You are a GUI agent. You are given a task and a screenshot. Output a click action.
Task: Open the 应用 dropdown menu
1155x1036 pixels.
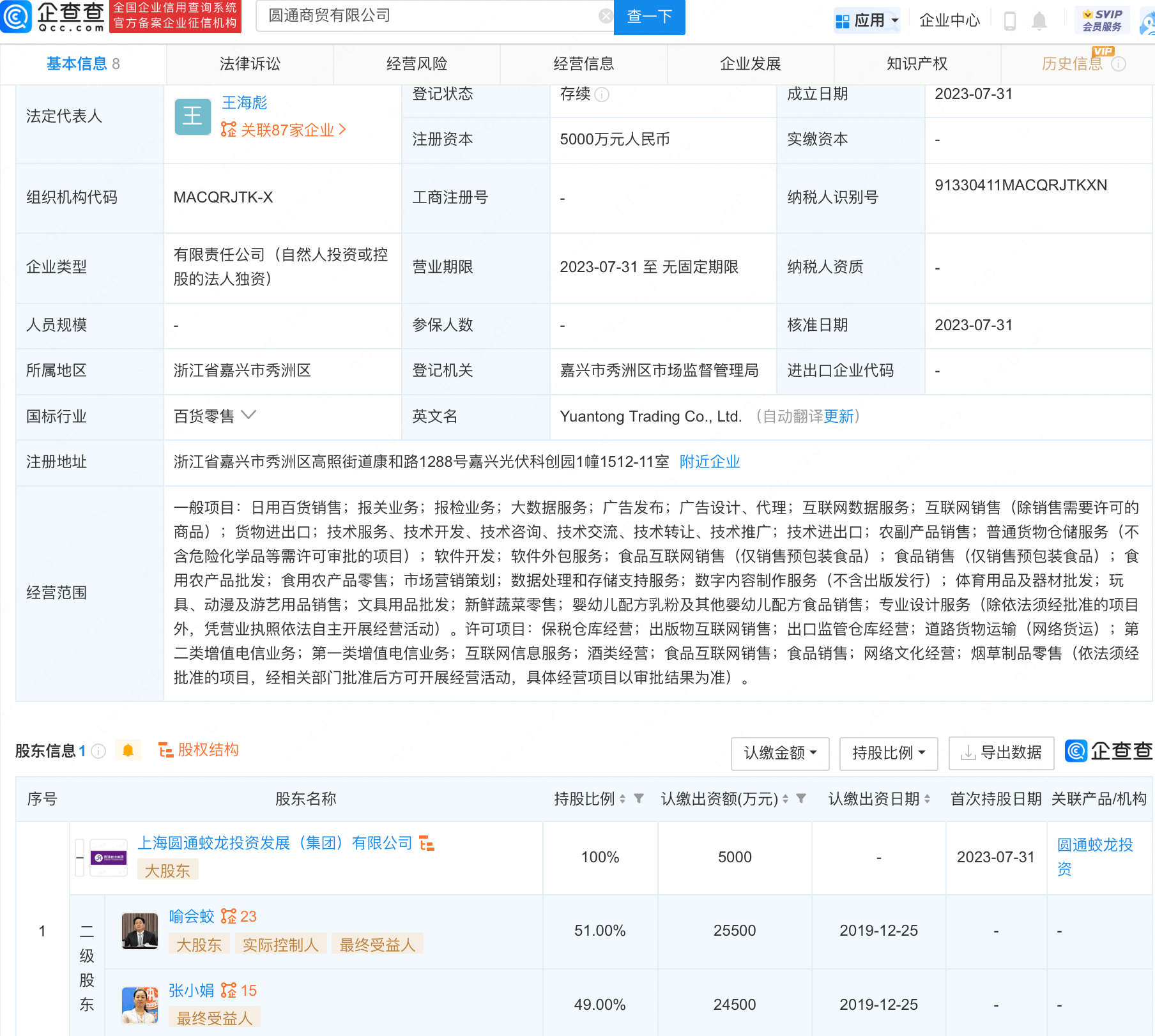(867, 20)
